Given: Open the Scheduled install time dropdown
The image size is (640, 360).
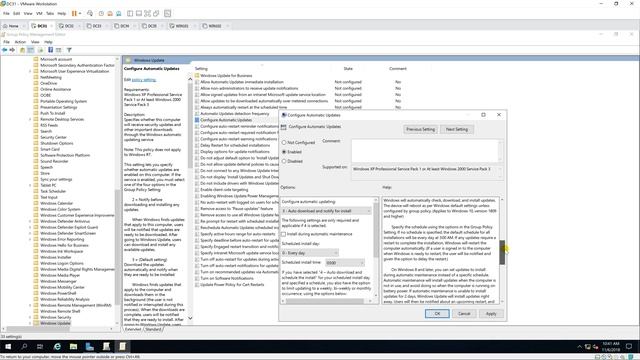Looking at the screenshot, I should coord(345,263).
